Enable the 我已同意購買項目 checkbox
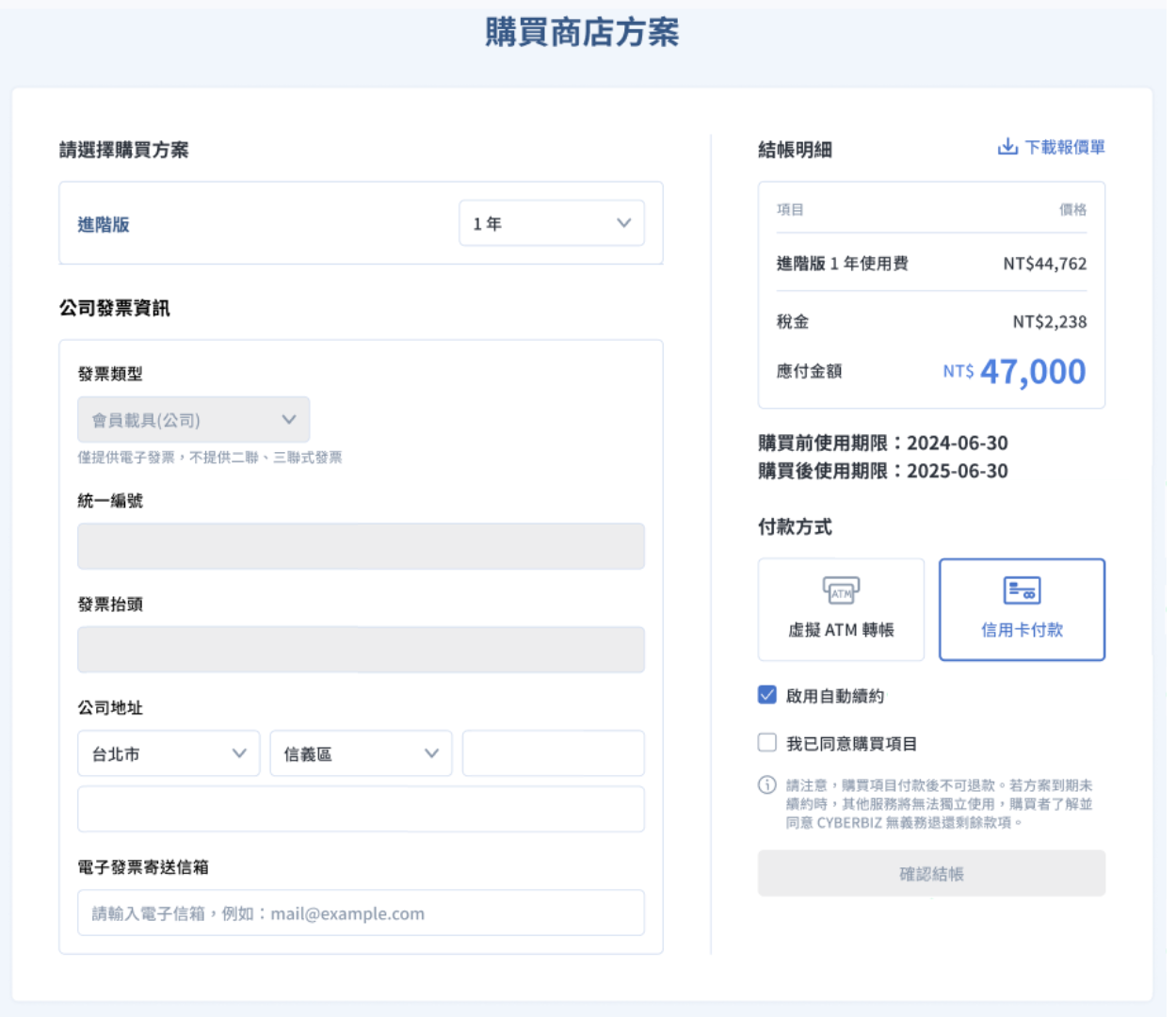Screen dimensions: 1176x1017 point(767,743)
